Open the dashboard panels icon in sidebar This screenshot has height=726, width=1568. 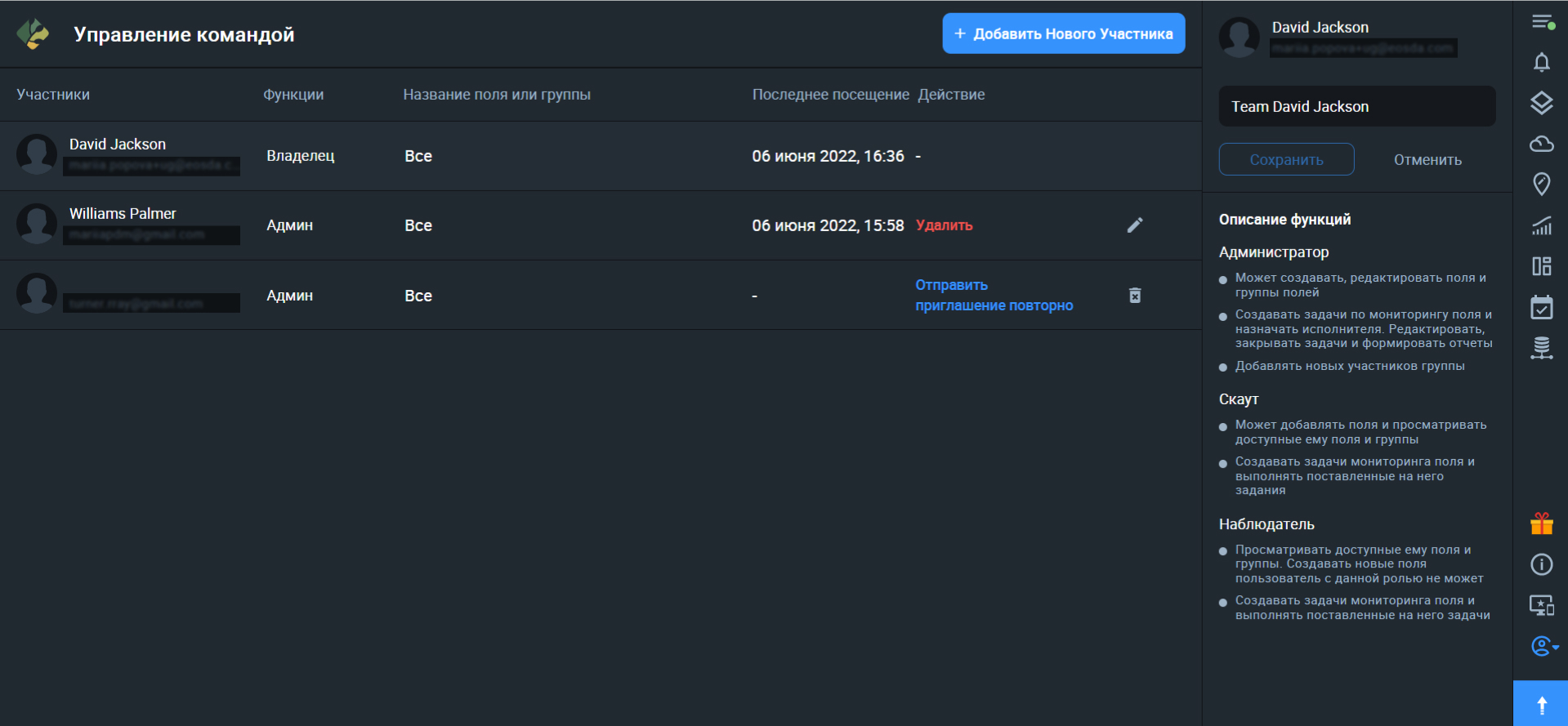point(1541,266)
